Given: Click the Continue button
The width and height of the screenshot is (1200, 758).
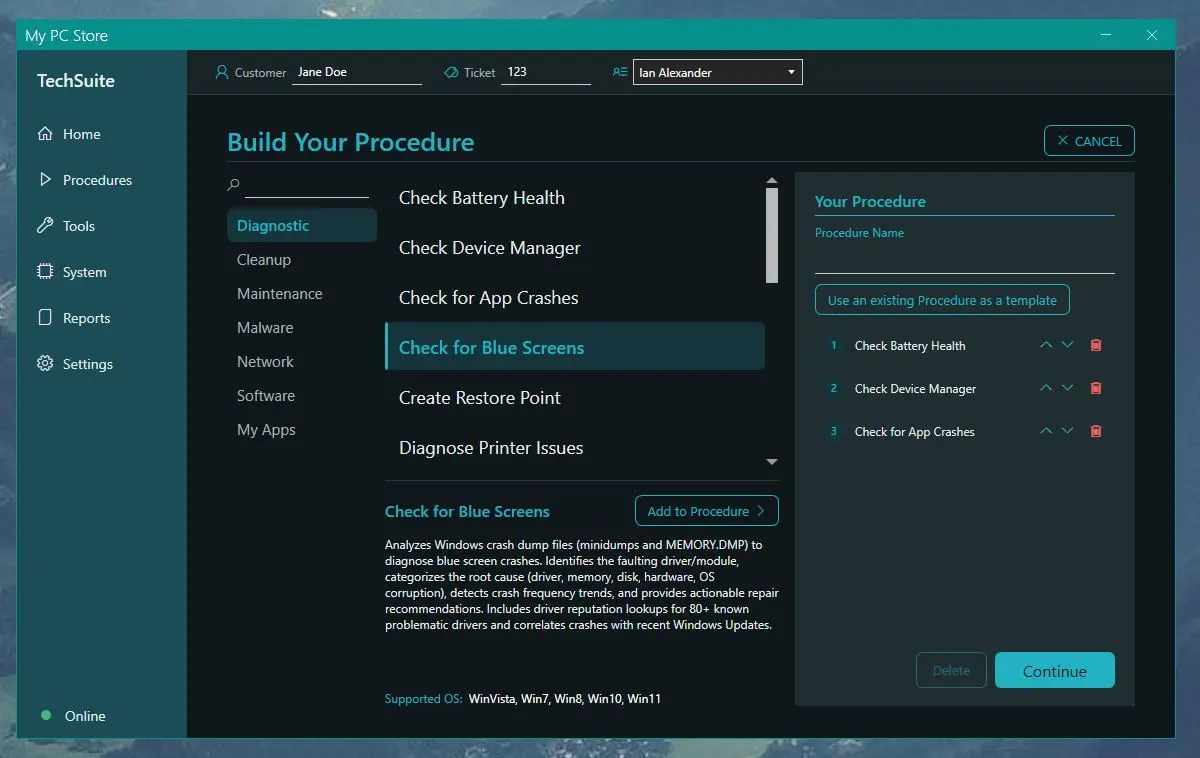Looking at the screenshot, I should pyautogui.click(x=1054, y=671).
